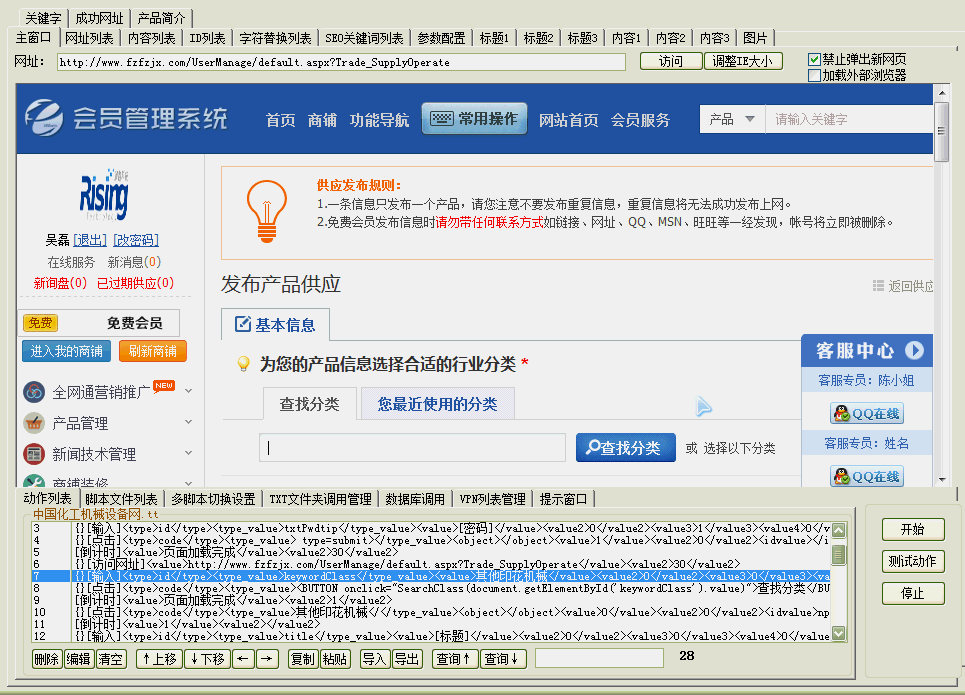
Task: Click the 刷新商铺 button
Action: click(x=153, y=351)
